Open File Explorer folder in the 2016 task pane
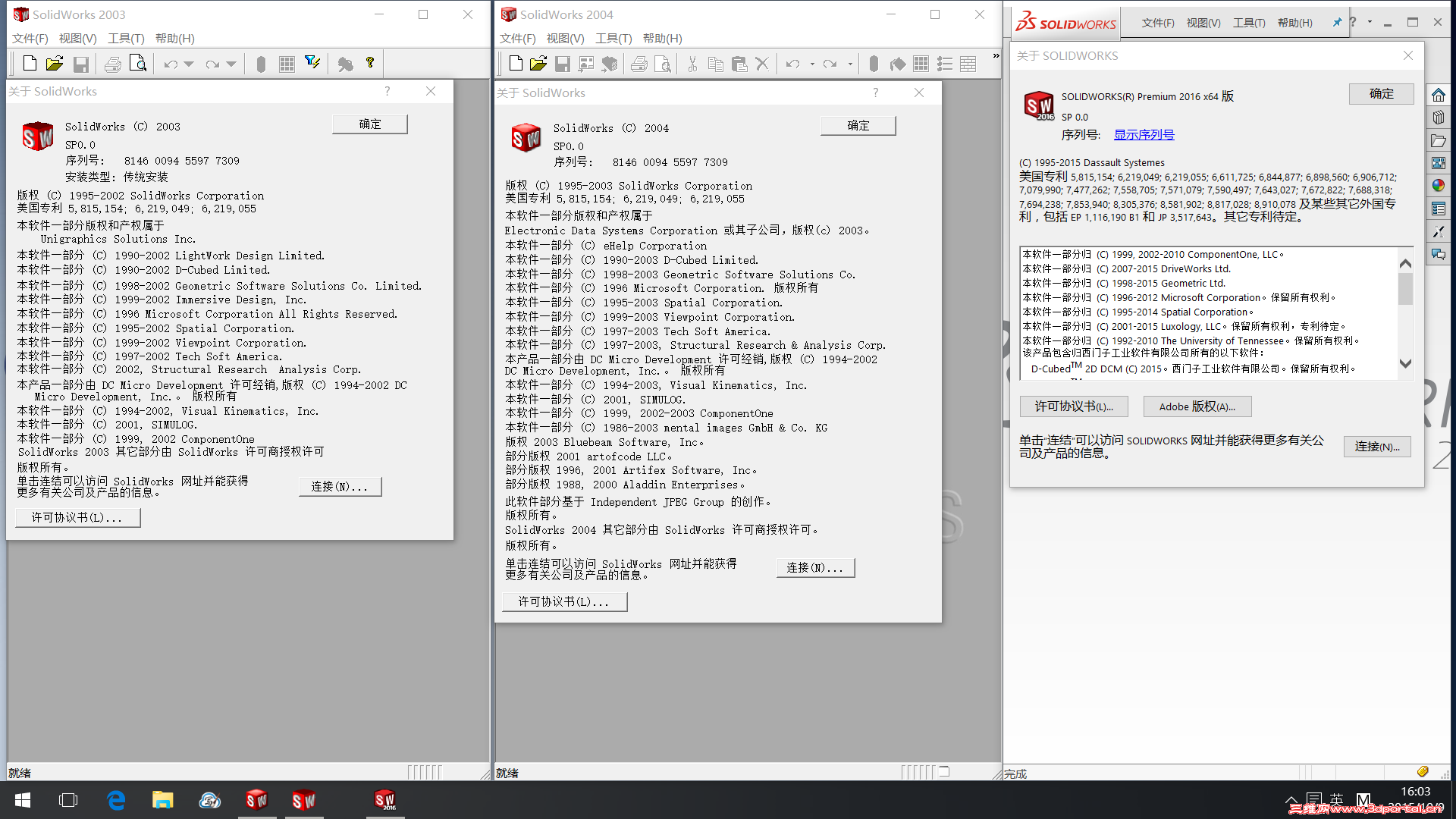 [x=1439, y=140]
